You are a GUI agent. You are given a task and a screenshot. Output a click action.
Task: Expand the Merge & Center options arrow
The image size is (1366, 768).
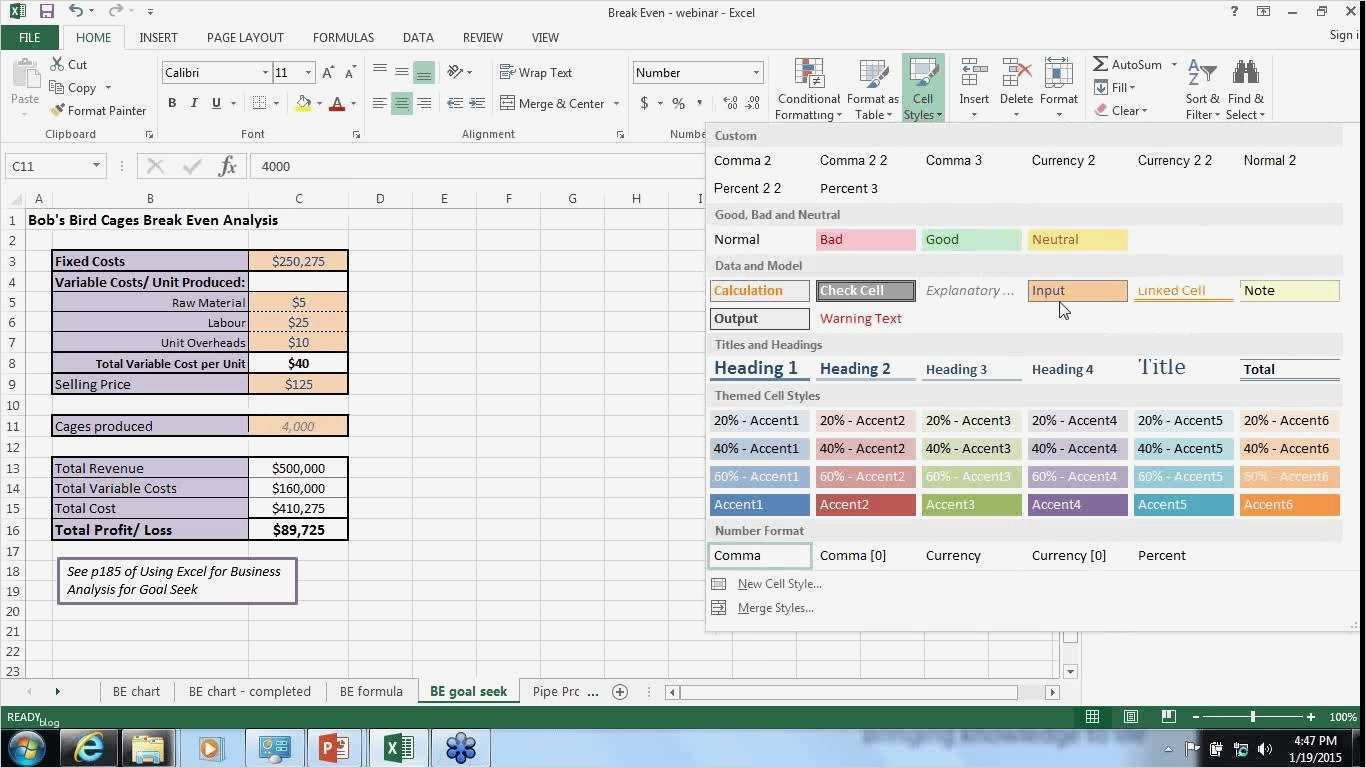pos(616,103)
